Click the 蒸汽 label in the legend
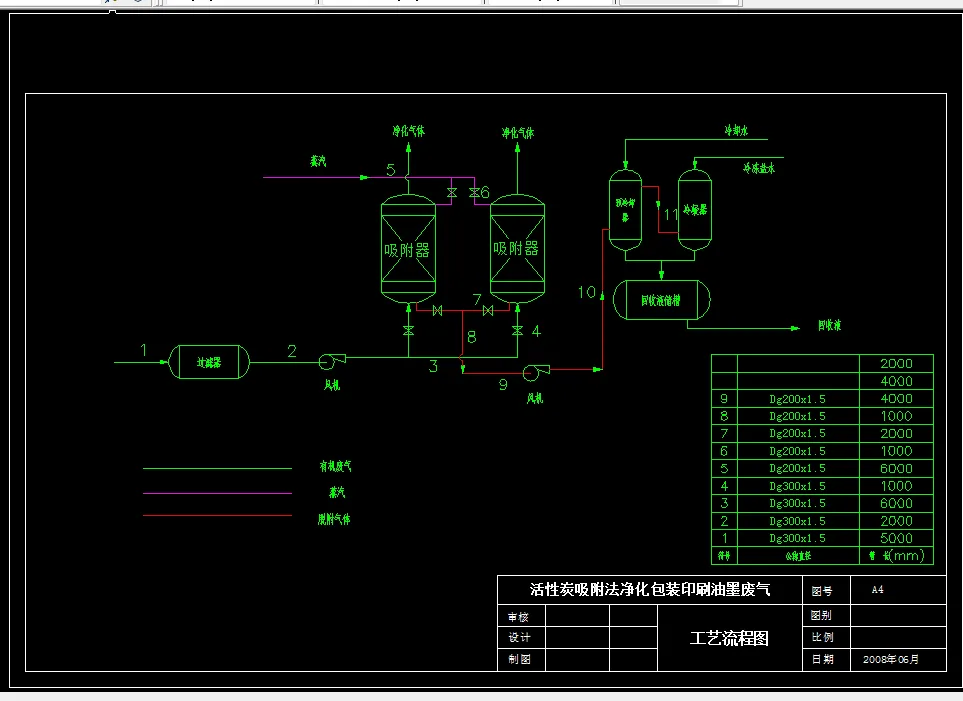 (337, 492)
